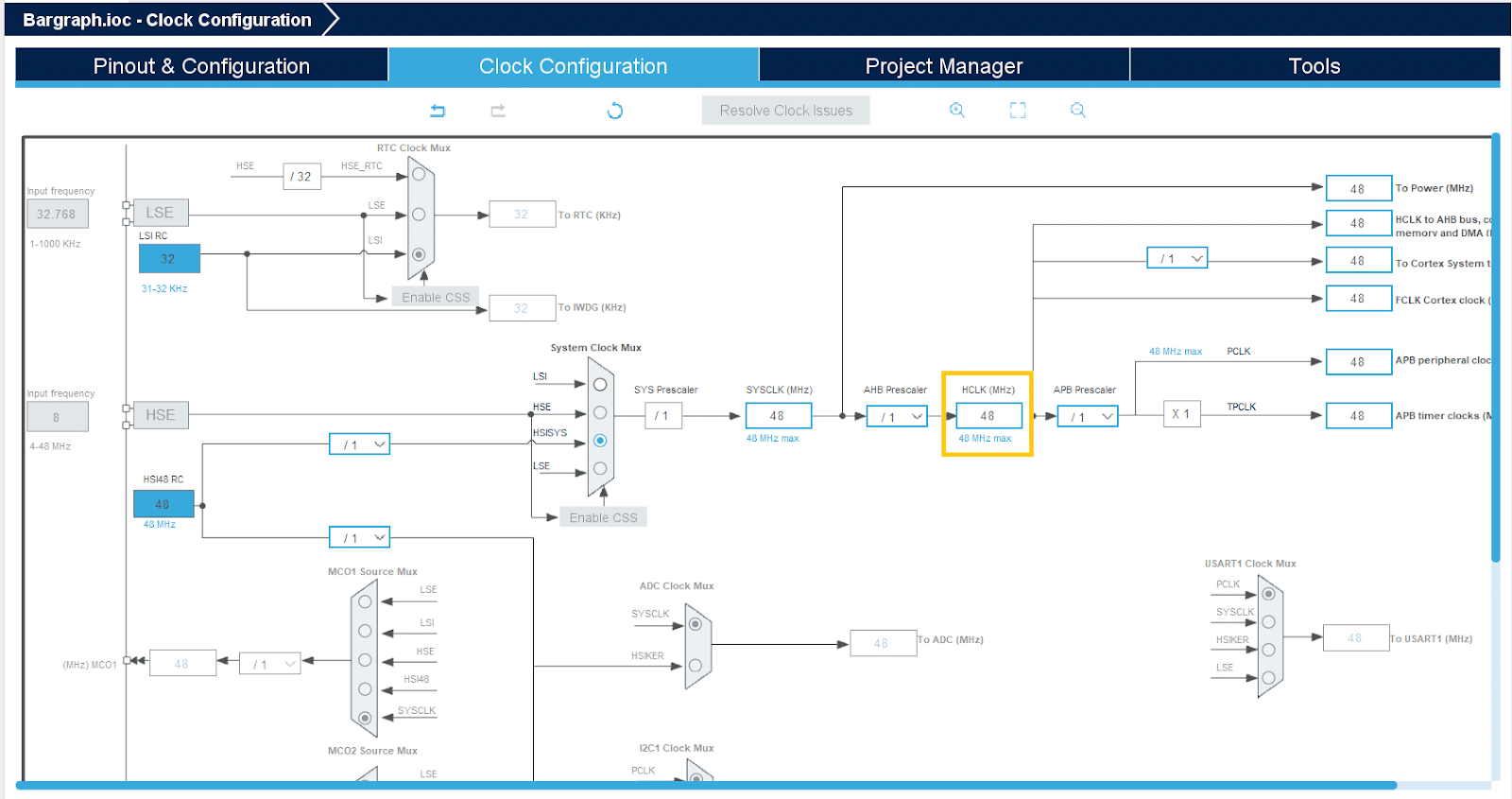This screenshot has height=799, width=1512.
Task: Click the reset clock configuration refresh icon
Action: [615, 111]
